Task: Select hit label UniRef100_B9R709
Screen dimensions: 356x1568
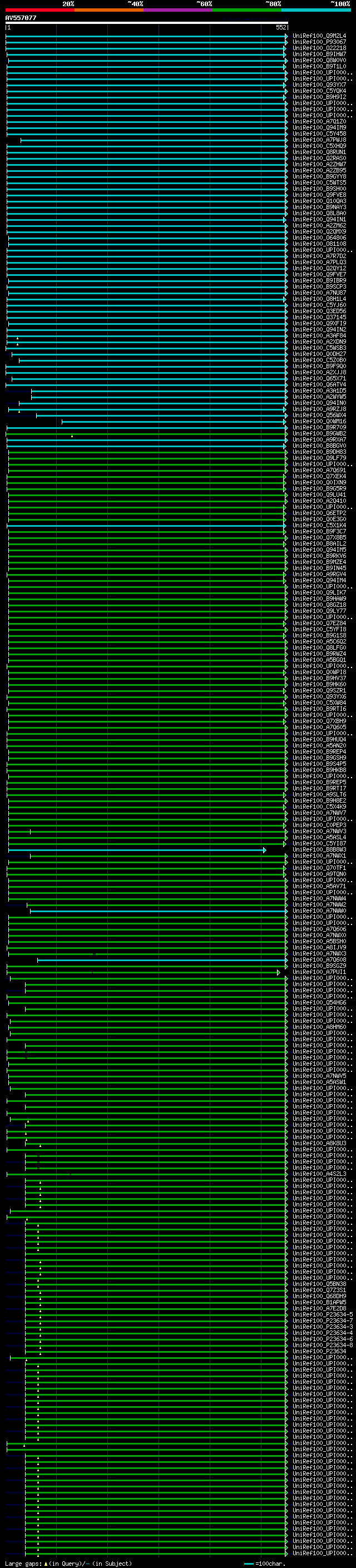Action: pyautogui.click(x=319, y=428)
